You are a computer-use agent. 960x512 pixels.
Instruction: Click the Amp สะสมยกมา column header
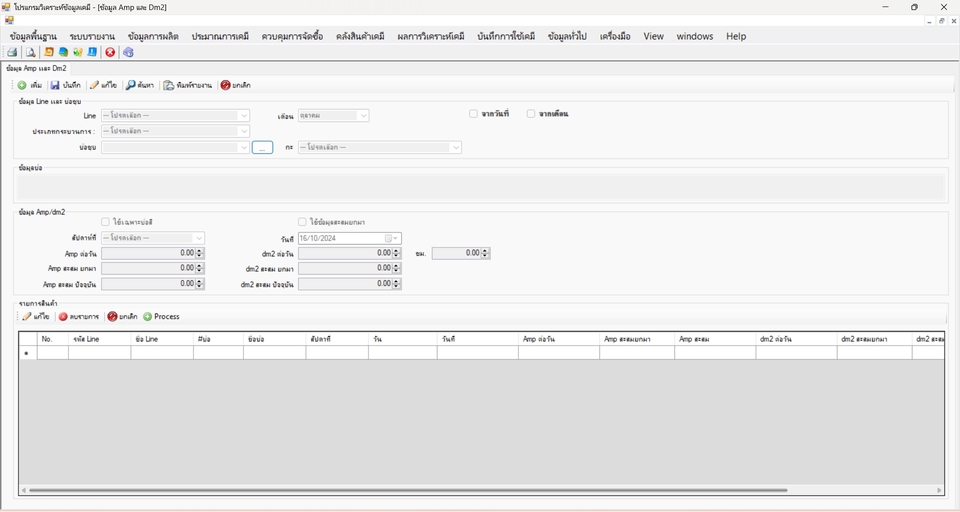tap(637, 339)
